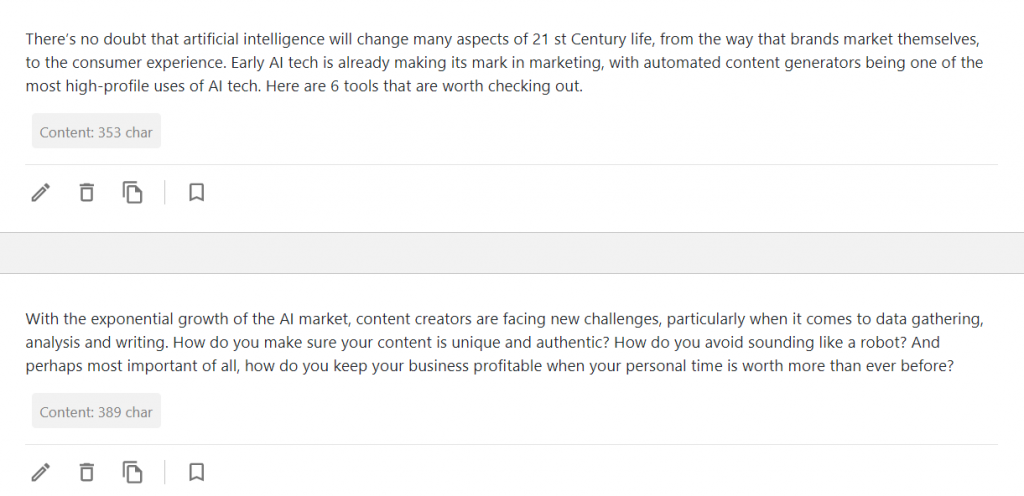1024x496 pixels.
Task: Click the divider line beside first bookmark icon
Action: [165, 193]
